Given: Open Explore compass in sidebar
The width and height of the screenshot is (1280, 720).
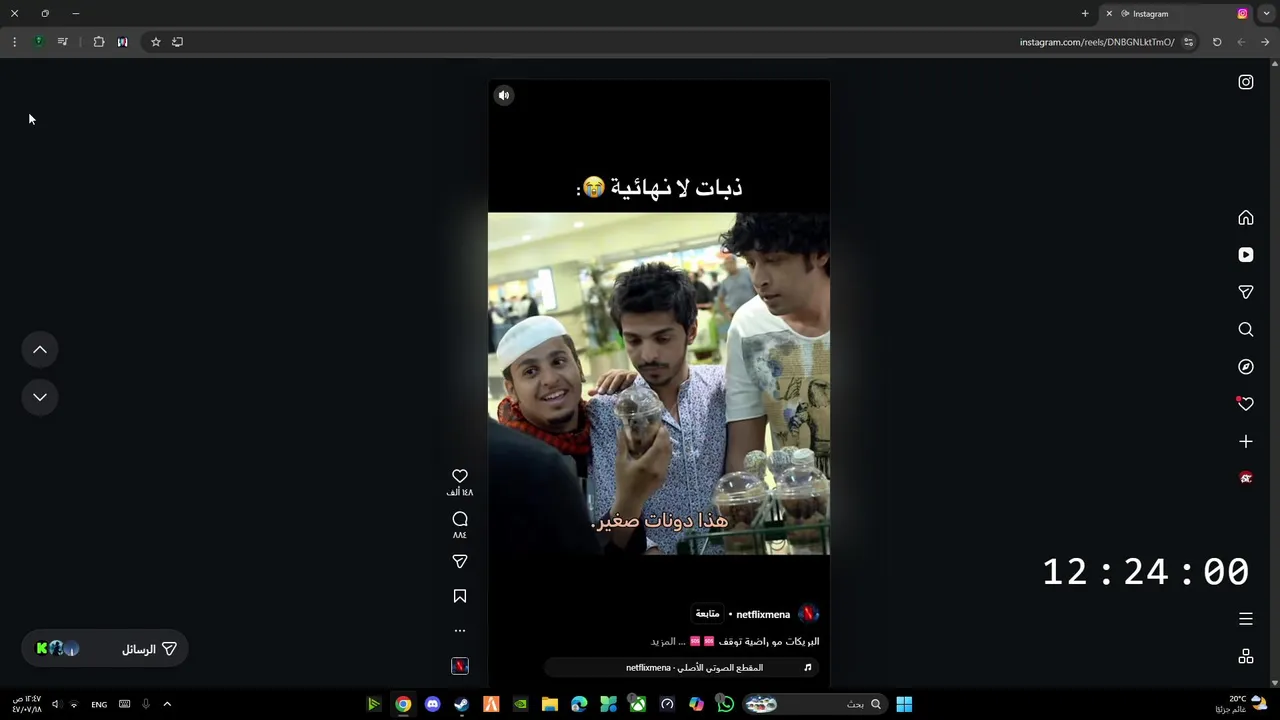Looking at the screenshot, I should [x=1246, y=367].
